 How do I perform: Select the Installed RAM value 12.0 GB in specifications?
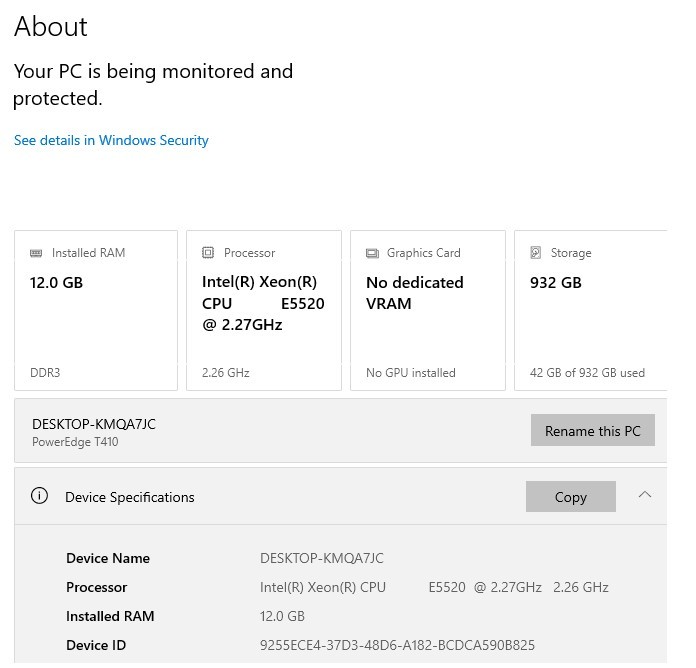pos(282,617)
